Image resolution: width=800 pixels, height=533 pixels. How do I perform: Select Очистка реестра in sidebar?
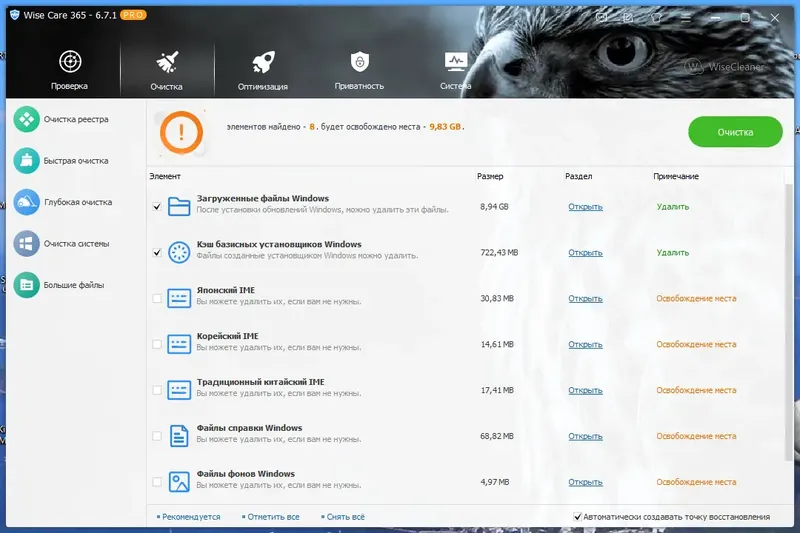tap(76, 119)
